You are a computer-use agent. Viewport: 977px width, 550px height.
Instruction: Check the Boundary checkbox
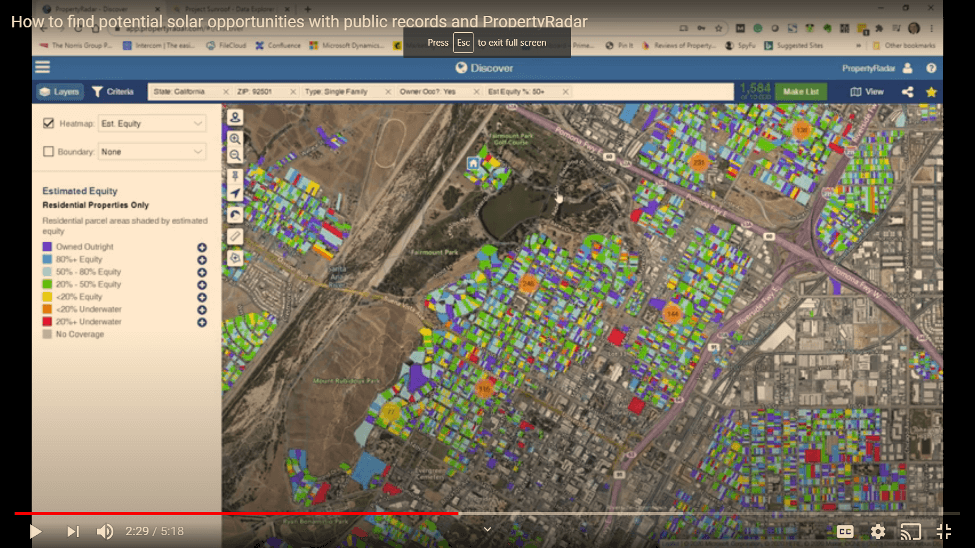(49, 151)
